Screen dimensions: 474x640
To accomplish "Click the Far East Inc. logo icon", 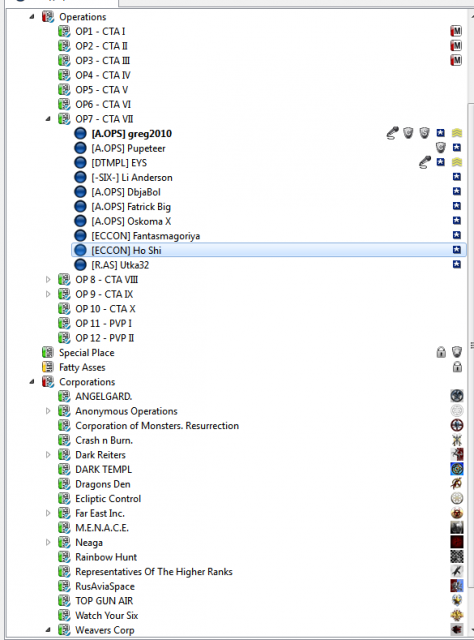I will (x=457, y=513).
